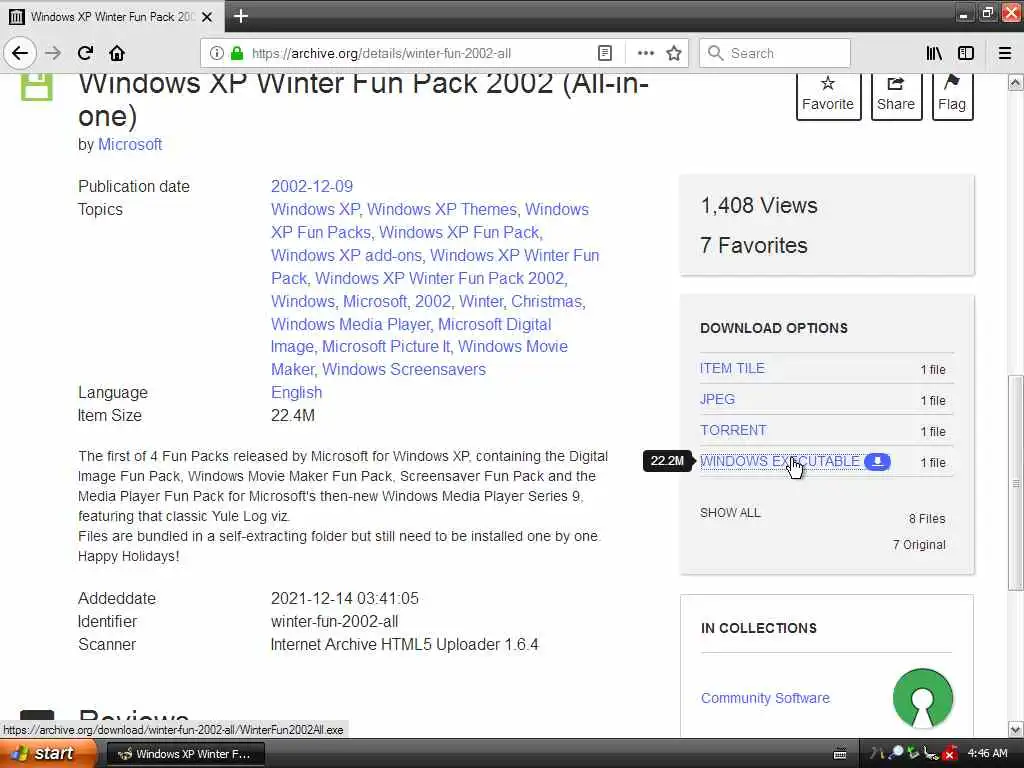The height and width of the screenshot is (768, 1024).
Task: Open the Windows XP add-ons topic
Action: click(346, 255)
